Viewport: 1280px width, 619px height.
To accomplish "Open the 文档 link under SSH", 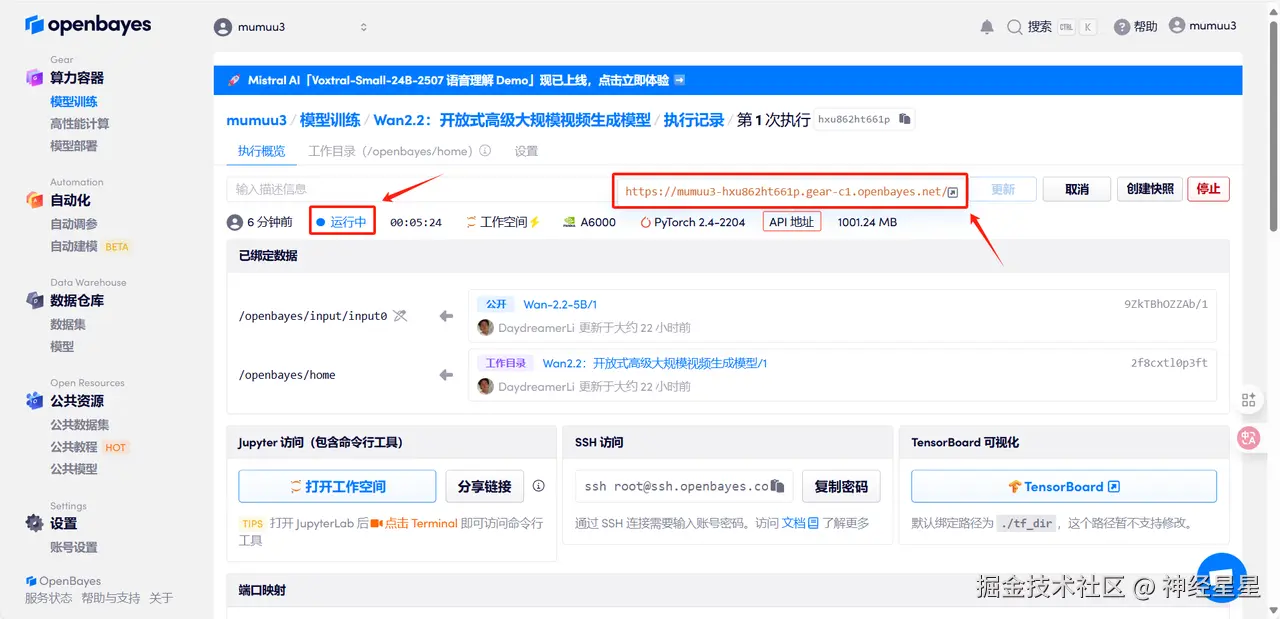I will [800, 523].
